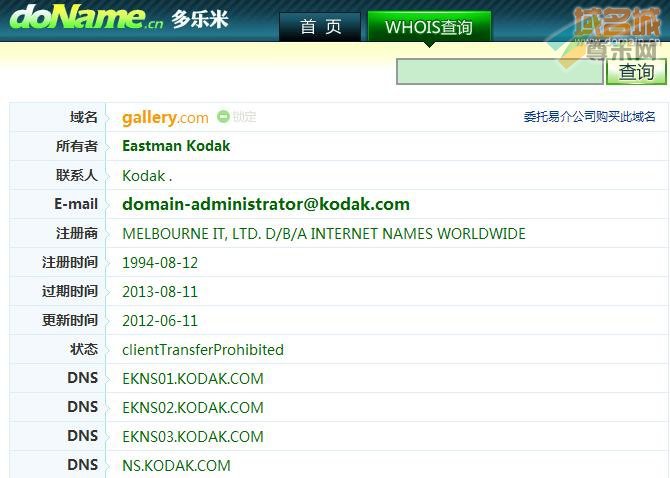
Task: Select DNS entry NS.KODAK.COM
Action: [x=176, y=466]
